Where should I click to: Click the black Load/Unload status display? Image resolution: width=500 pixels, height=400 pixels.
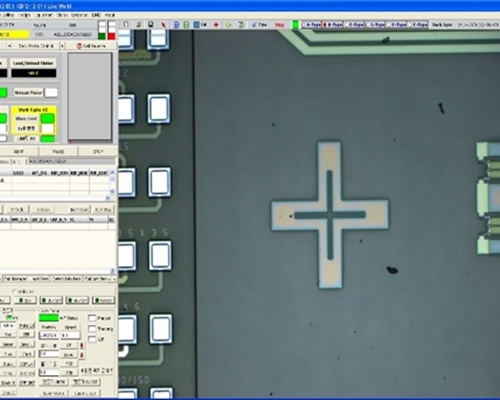point(34,73)
